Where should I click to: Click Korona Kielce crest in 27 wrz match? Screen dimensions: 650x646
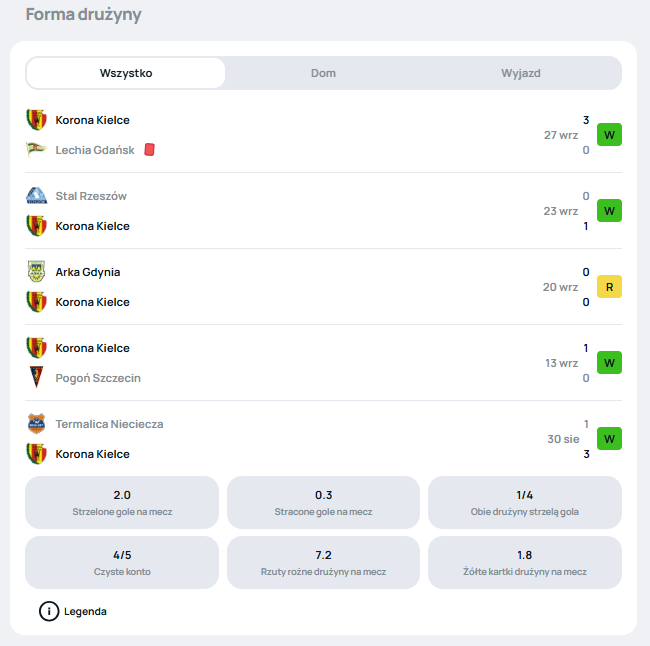point(36,119)
